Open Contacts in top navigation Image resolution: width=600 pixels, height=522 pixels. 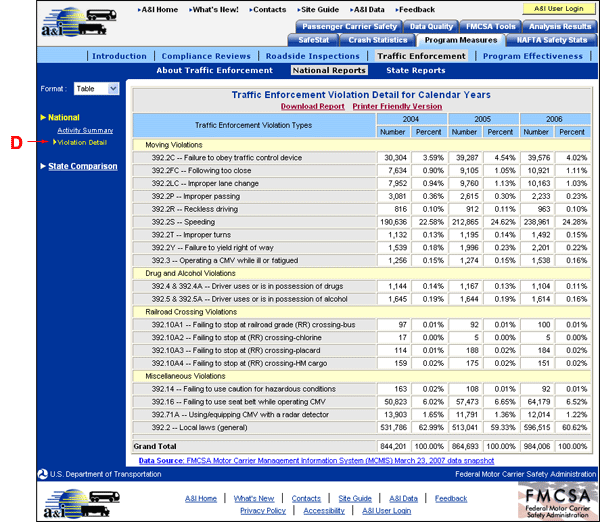point(269,10)
